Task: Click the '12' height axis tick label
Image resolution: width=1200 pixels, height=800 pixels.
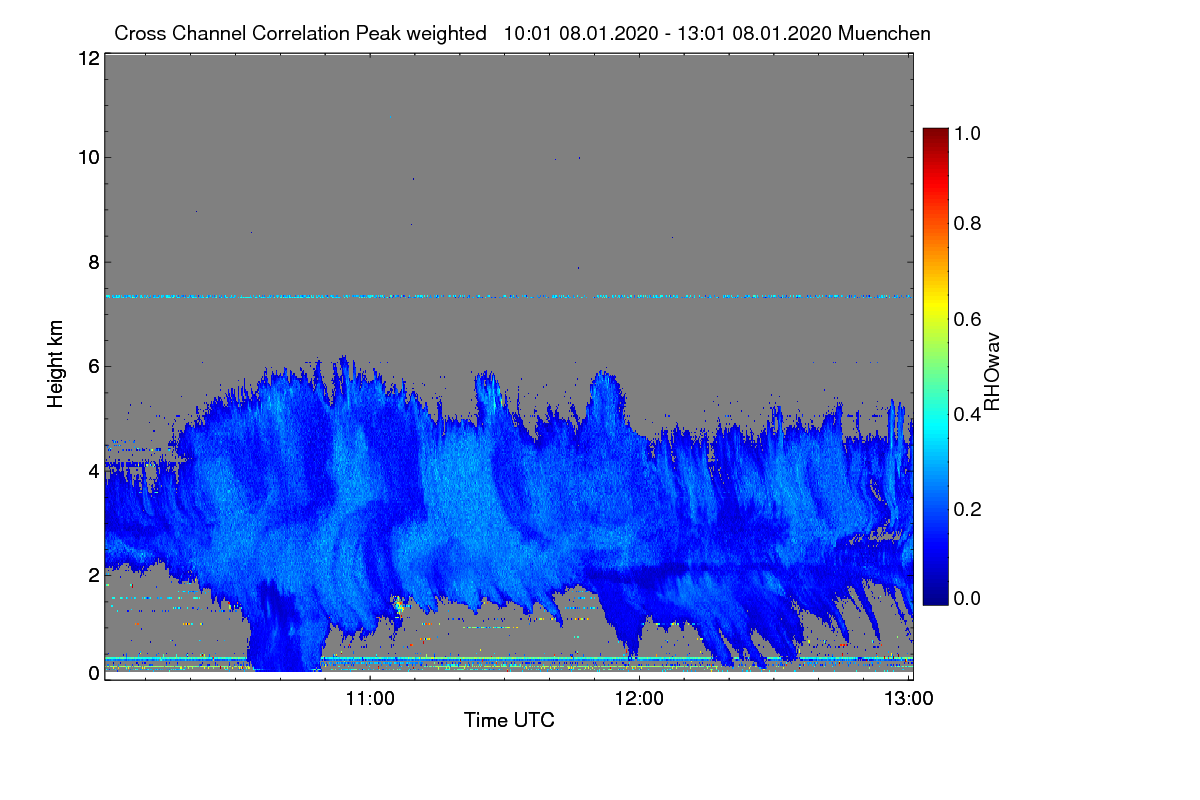Action: 87,58
